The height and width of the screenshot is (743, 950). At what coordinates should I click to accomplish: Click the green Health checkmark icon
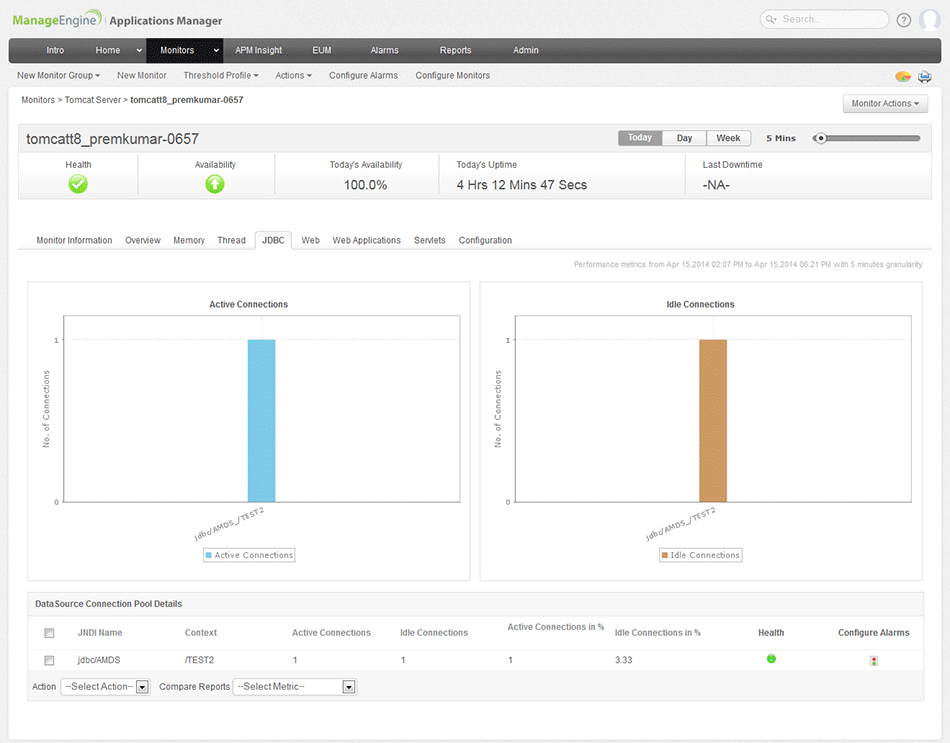coord(78,184)
